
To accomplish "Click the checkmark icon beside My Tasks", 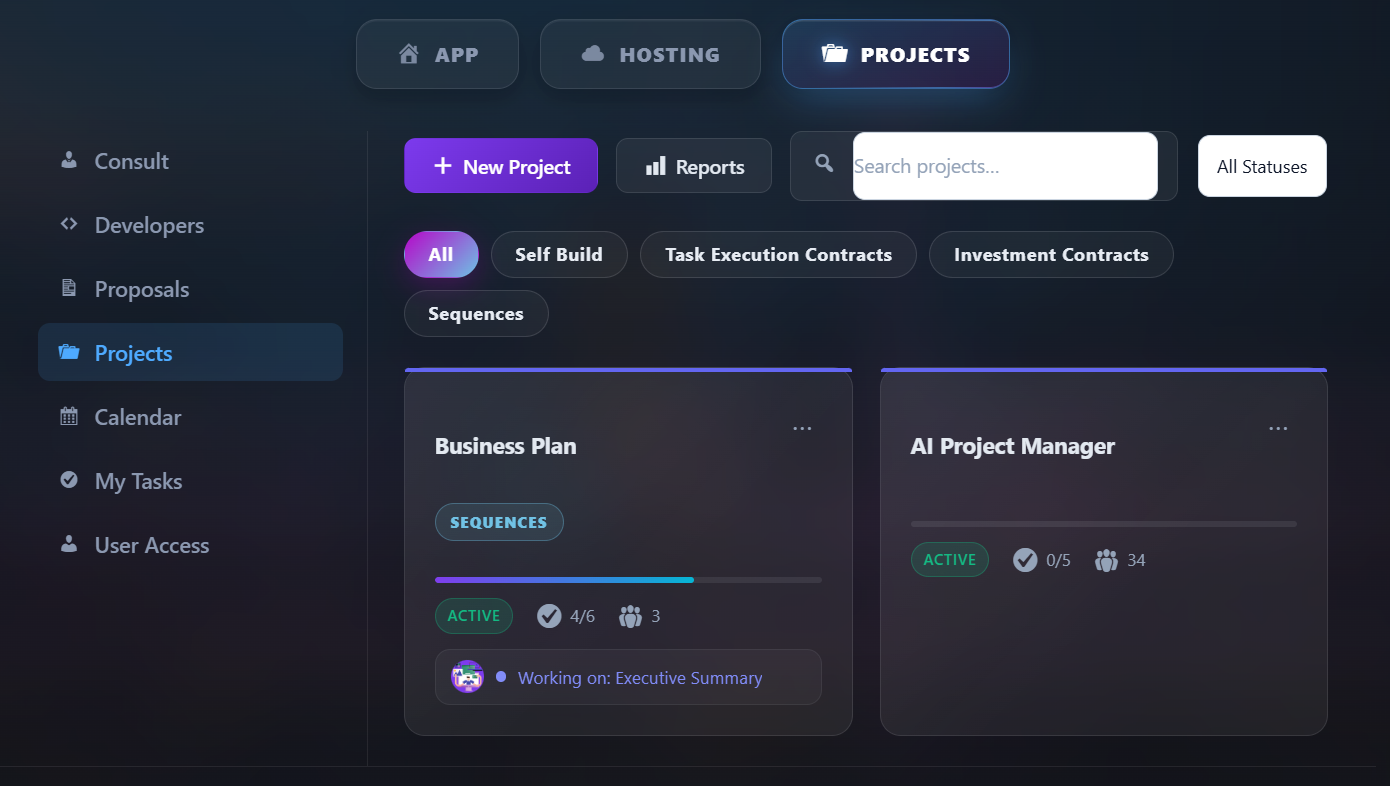I will (69, 480).
